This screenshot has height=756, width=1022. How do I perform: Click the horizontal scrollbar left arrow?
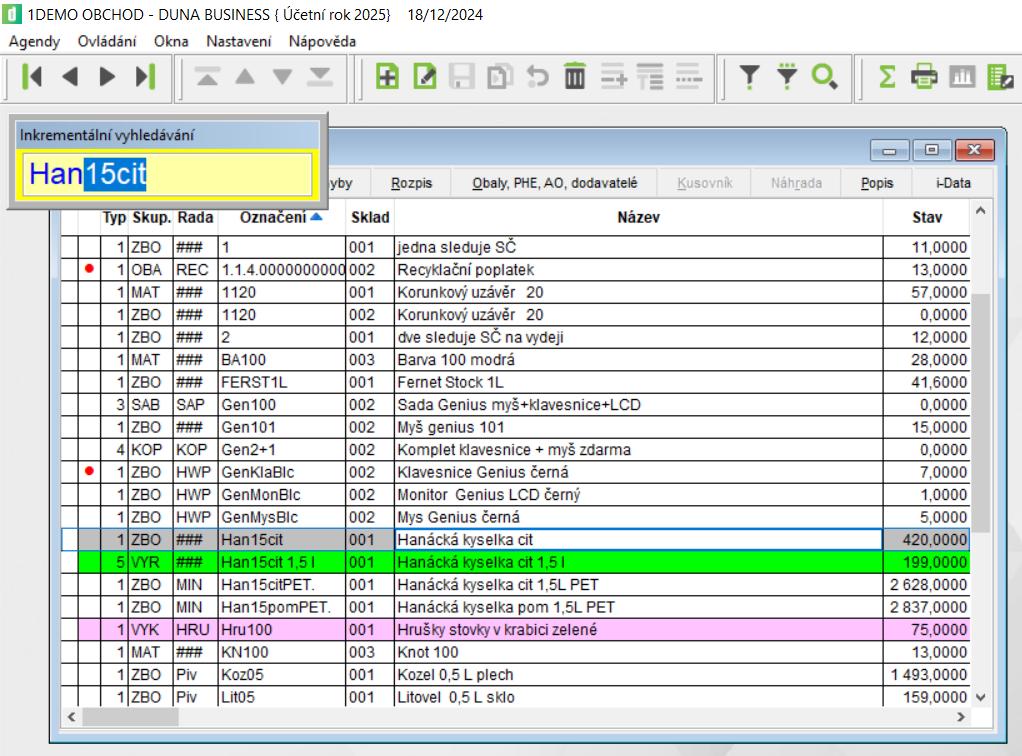click(71, 717)
